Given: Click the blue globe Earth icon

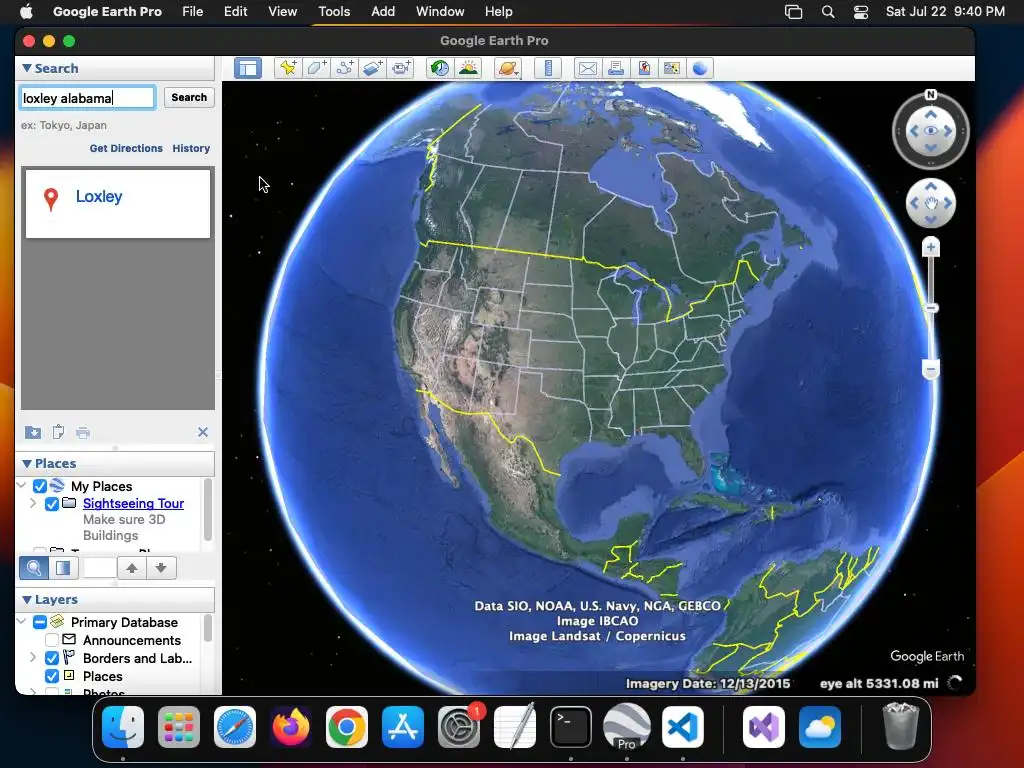Looking at the screenshot, I should 699,68.
